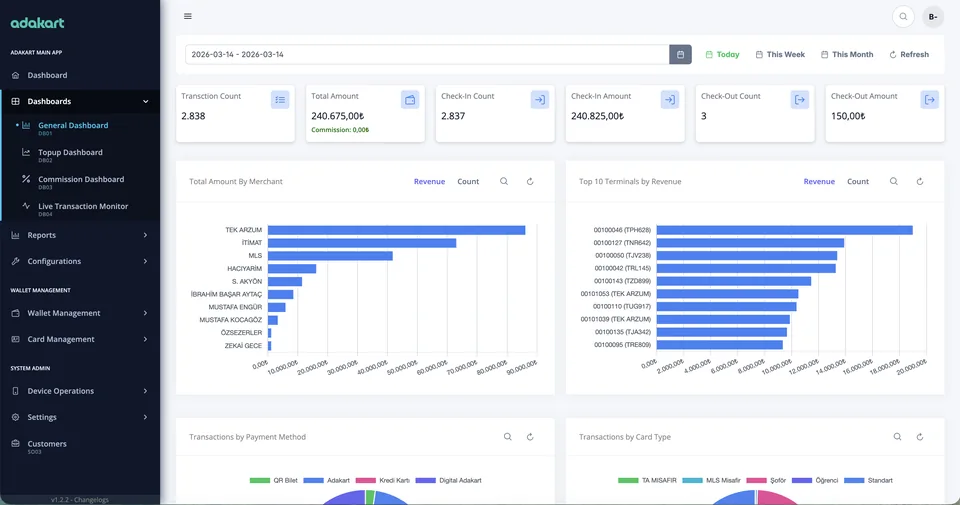Screen dimensions: 960x505
Task: Toggle TA MISAFIR legend item
Action: 647,481
